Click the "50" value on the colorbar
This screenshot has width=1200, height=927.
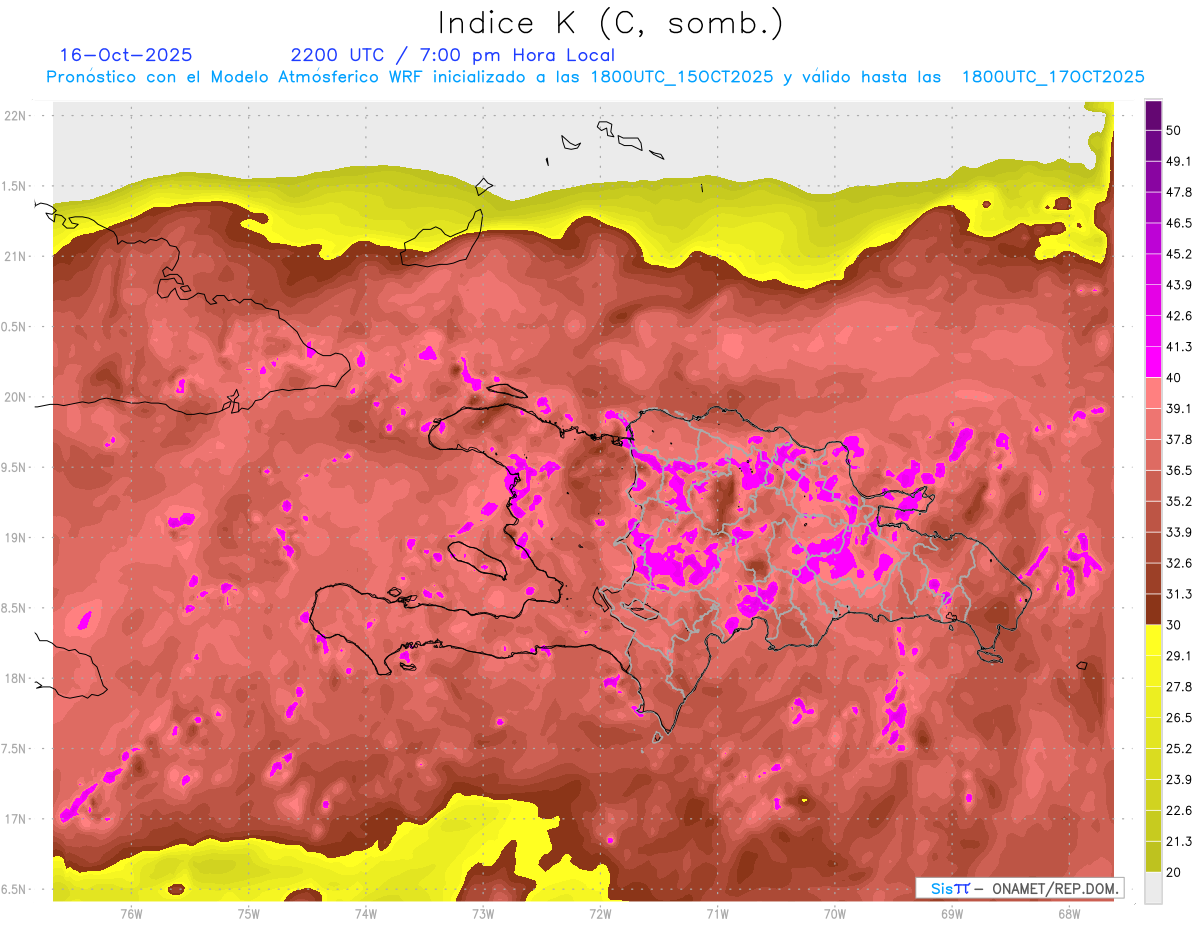coord(1174,130)
